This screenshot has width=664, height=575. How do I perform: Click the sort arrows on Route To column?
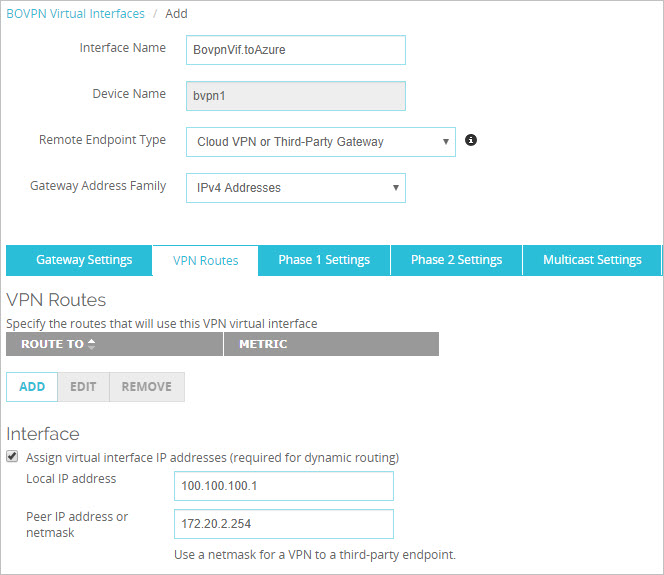(x=93, y=344)
